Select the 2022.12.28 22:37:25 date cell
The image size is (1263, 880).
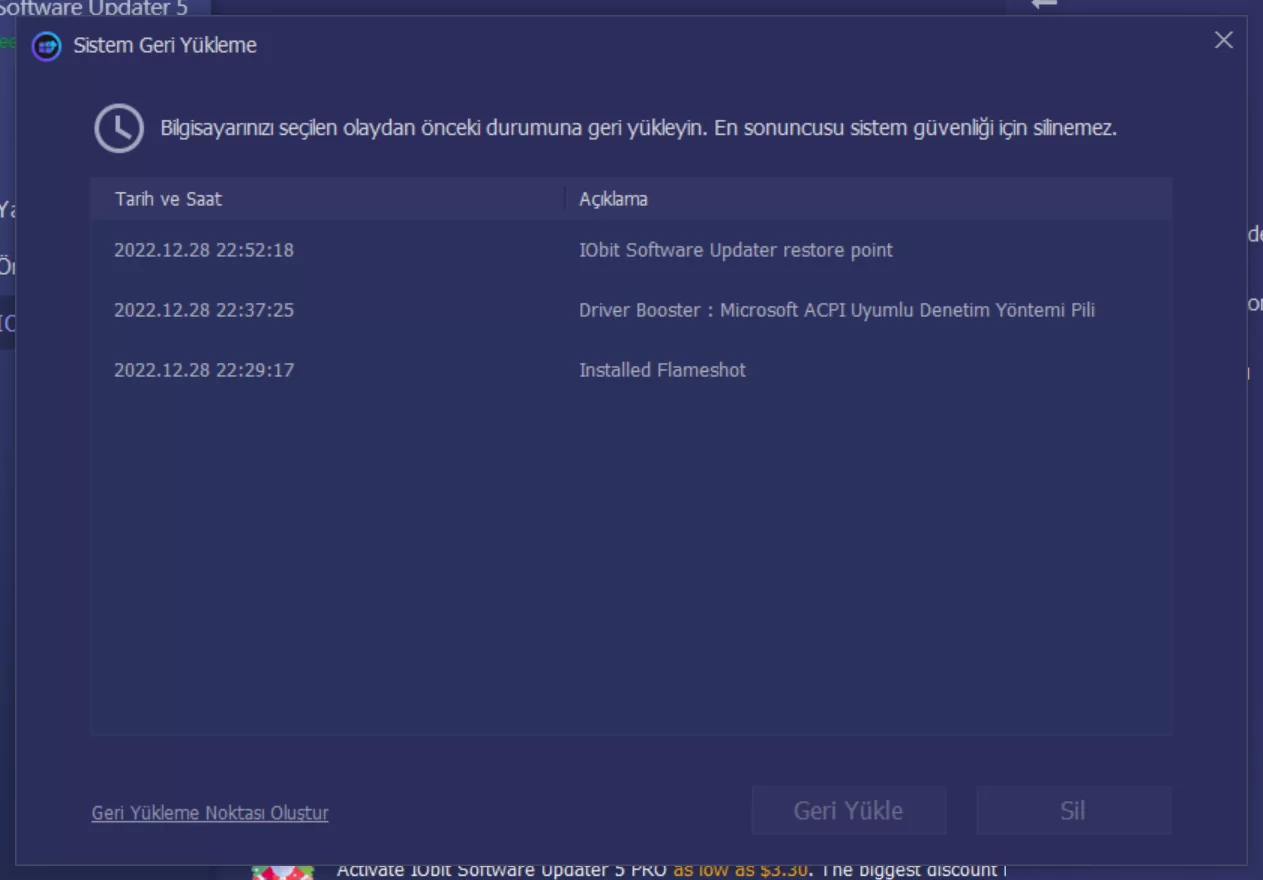click(x=204, y=310)
